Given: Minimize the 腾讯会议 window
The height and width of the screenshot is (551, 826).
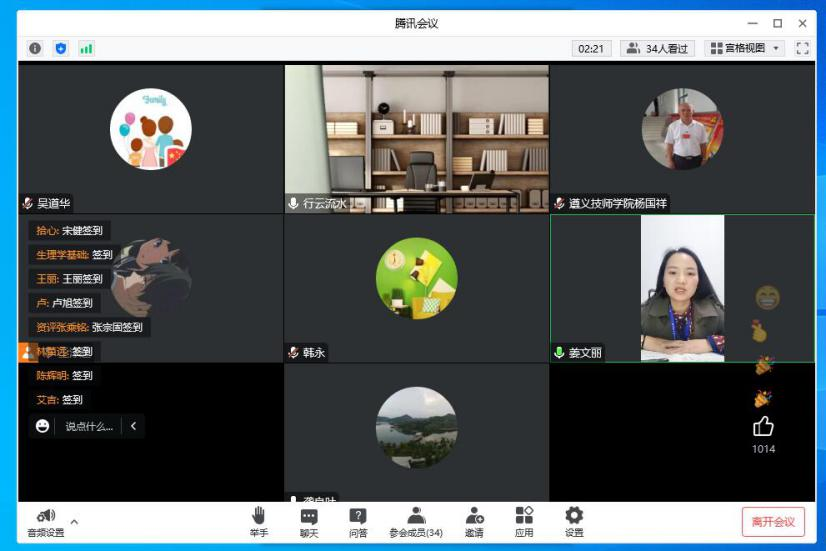Looking at the screenshot, I should [x=752, y=23].
